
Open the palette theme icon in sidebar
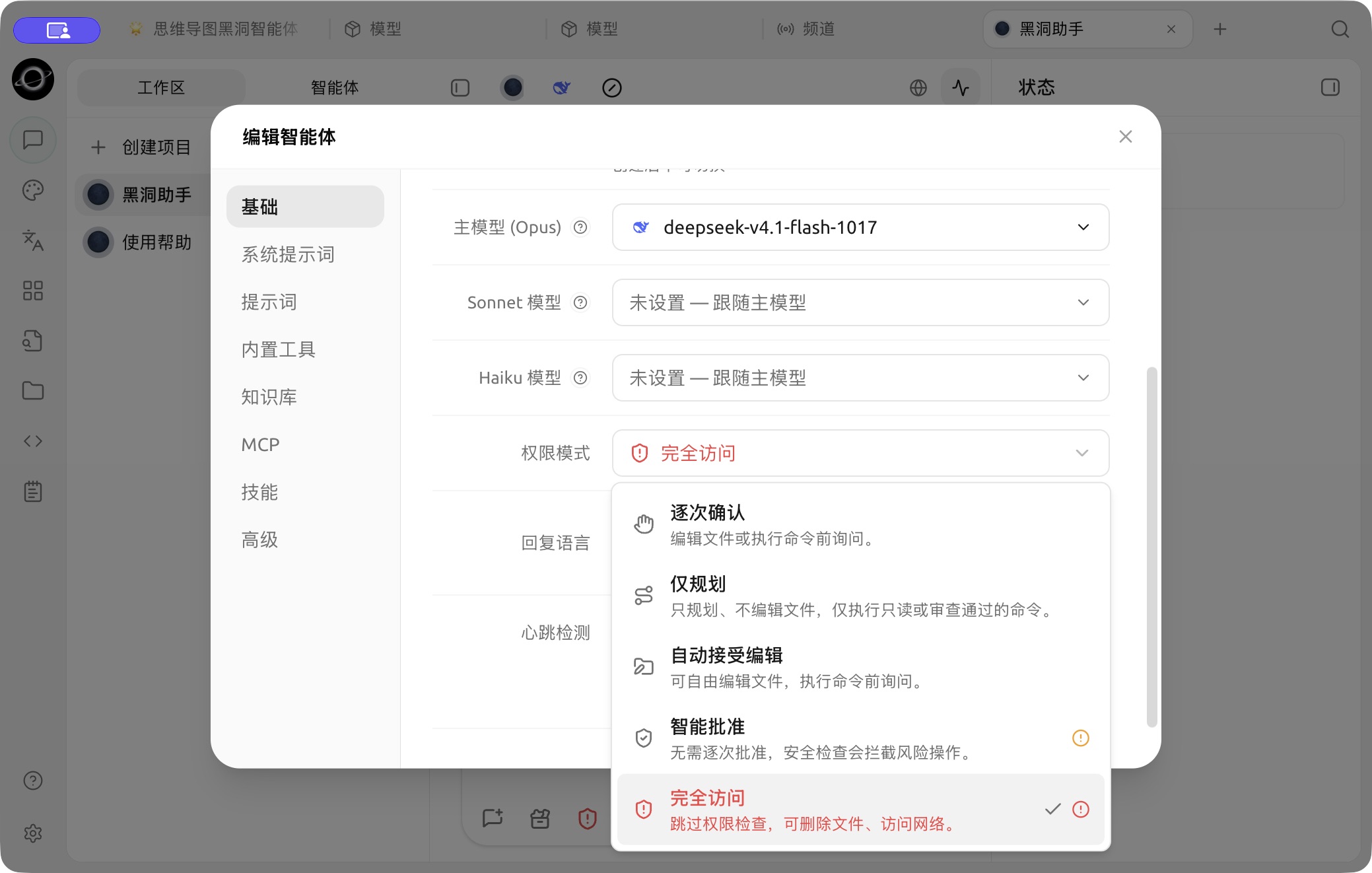click(33, 190)
